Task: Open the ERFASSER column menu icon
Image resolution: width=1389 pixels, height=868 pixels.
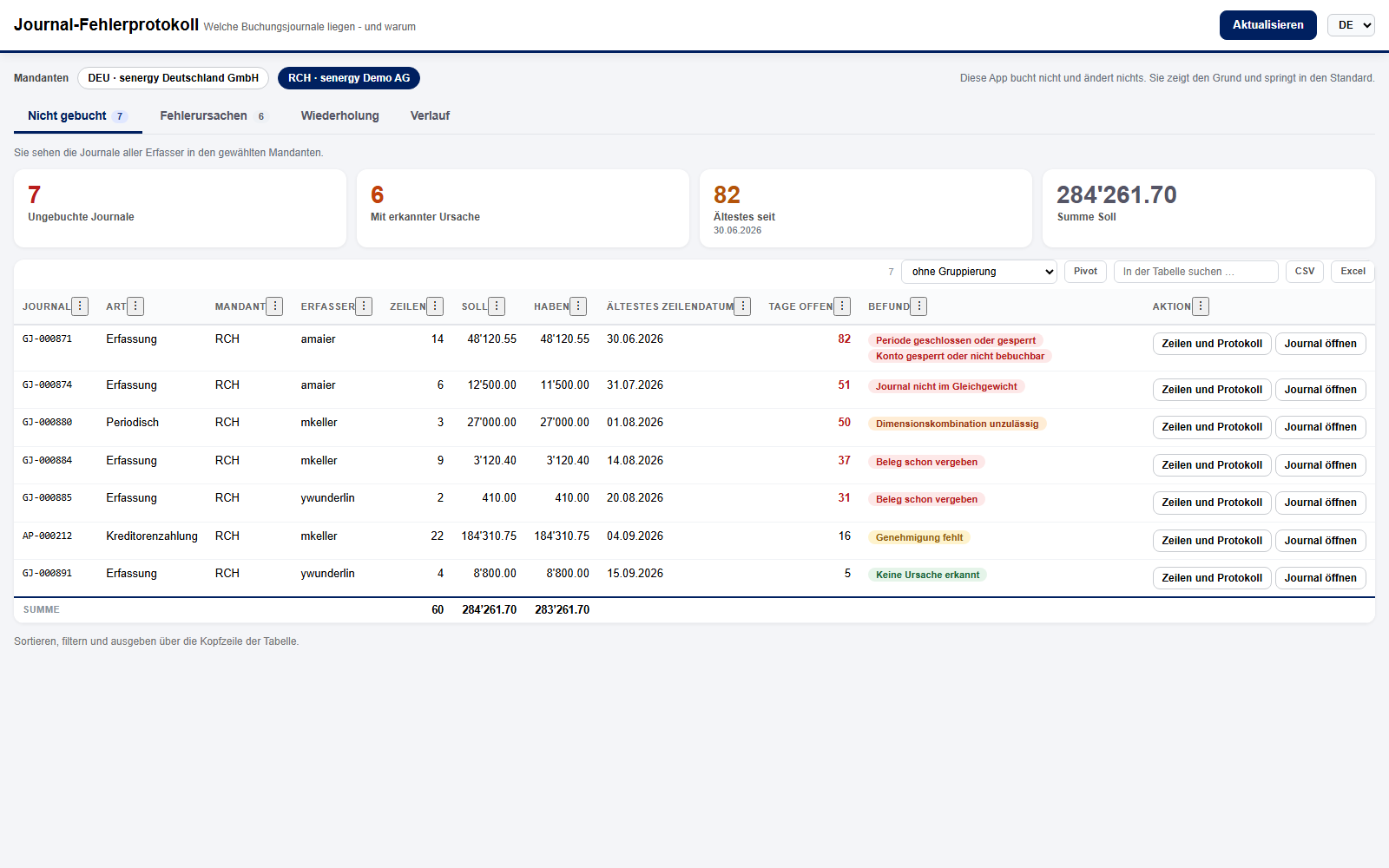Action: point(364,306)
